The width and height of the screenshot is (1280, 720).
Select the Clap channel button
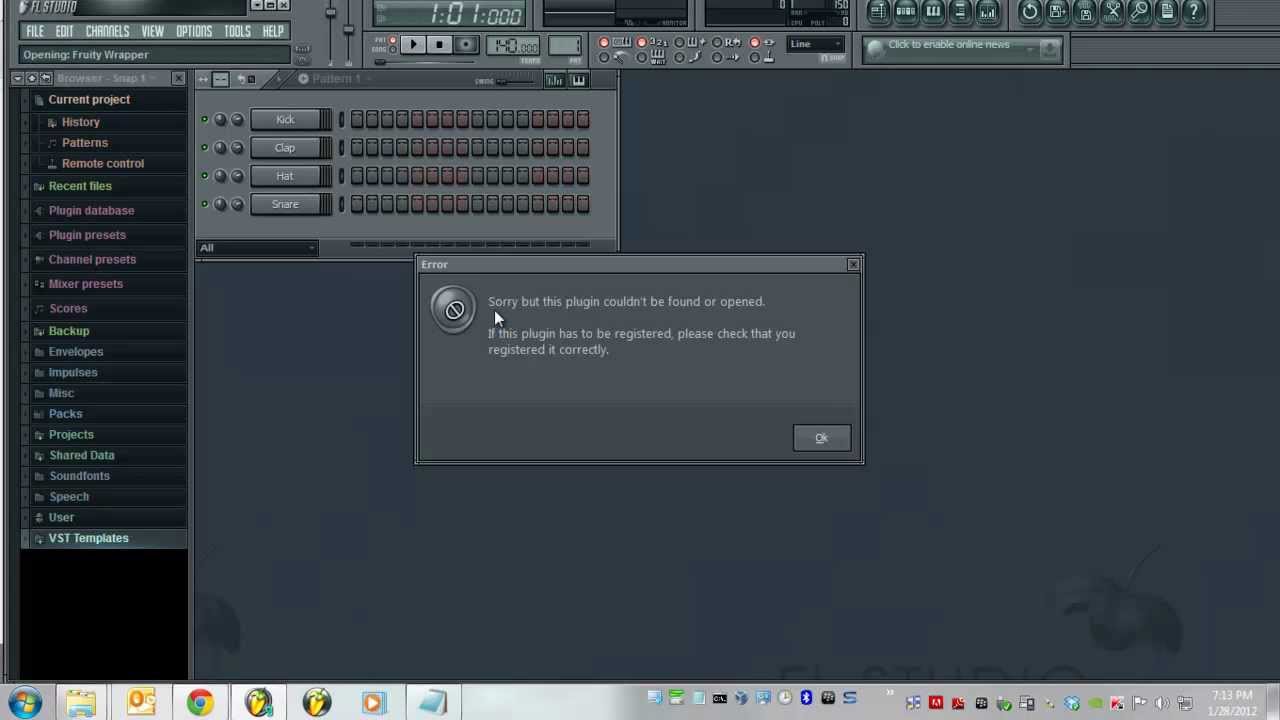[x=285, y=148]
